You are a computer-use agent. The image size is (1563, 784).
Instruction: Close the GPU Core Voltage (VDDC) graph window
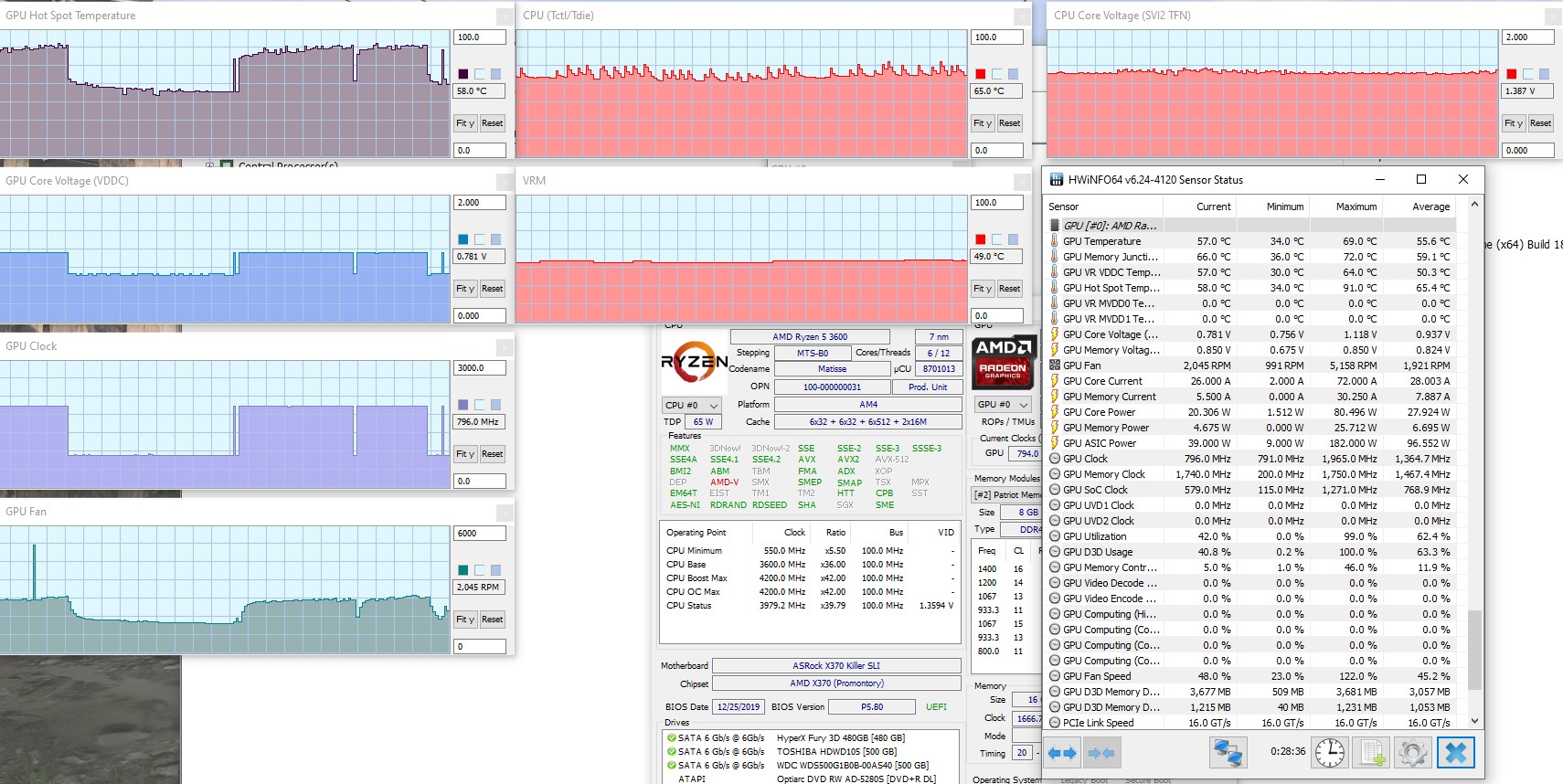click(504, 182)
